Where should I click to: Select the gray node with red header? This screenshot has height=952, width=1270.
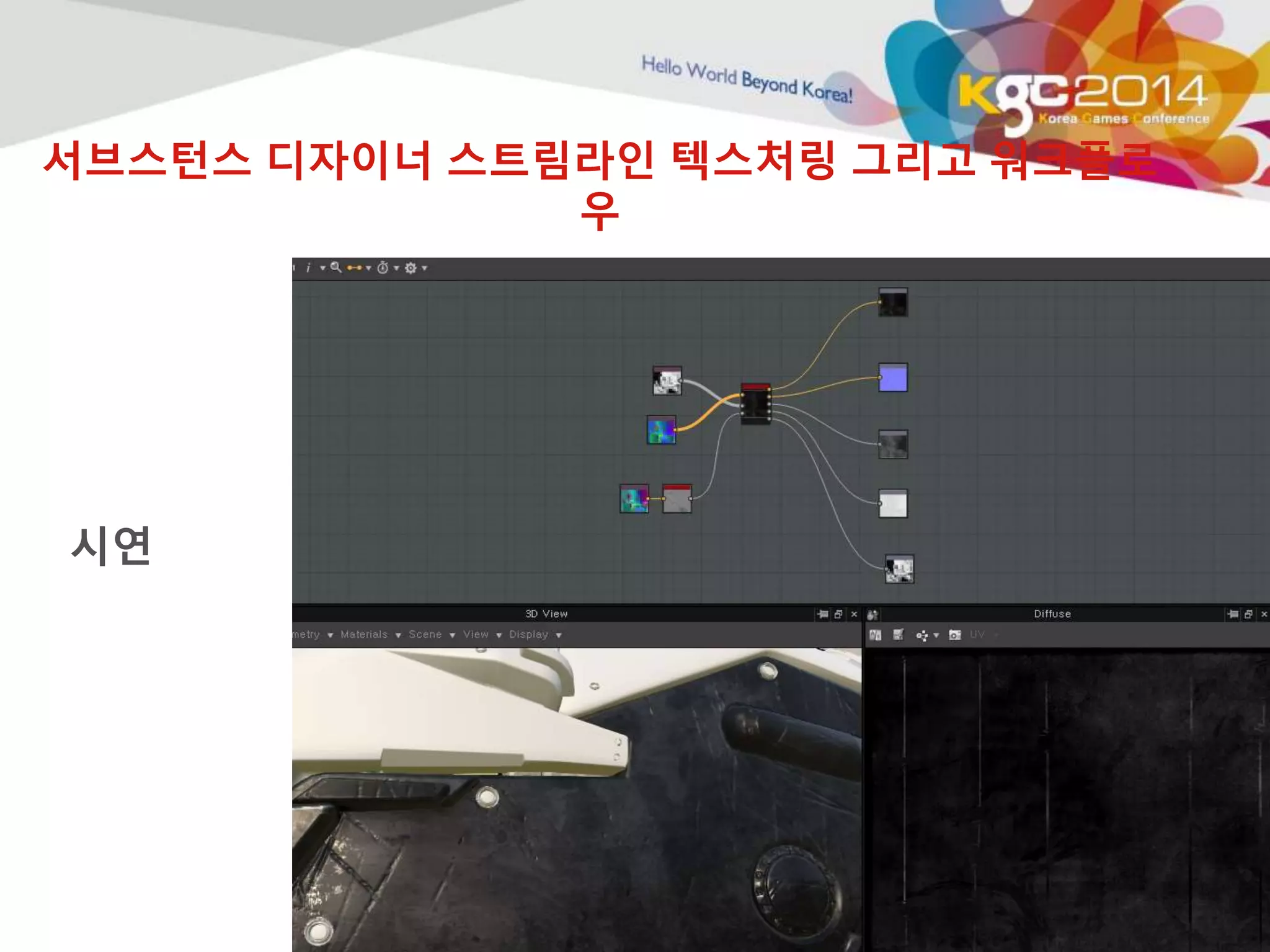(x=677, y=498)
